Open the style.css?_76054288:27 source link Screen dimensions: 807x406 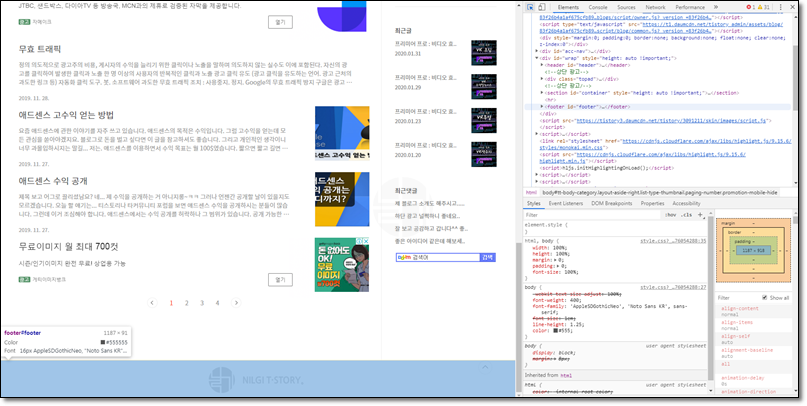673,287
